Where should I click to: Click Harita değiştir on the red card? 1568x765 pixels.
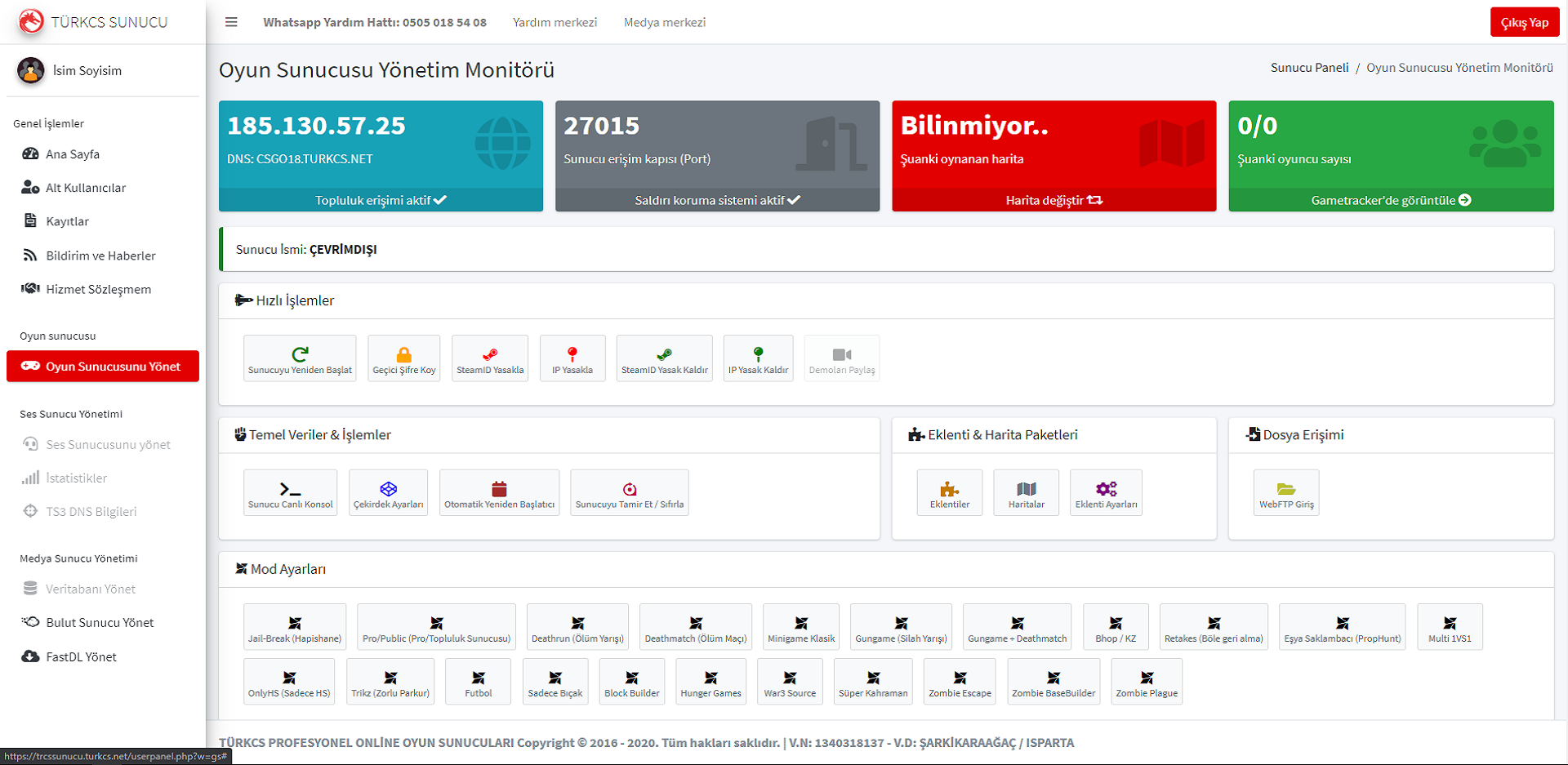pyautogui.click(x=1053, y=200)
